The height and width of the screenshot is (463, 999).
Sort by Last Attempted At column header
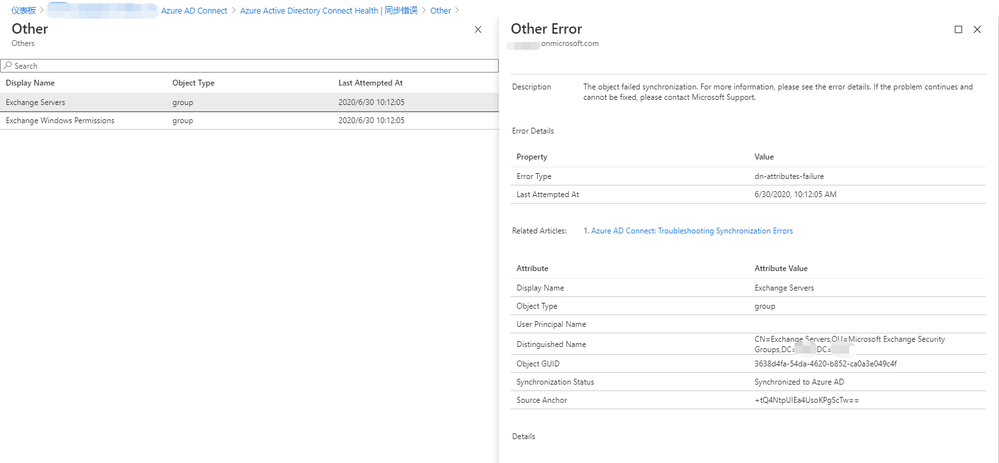coord(370,83)
